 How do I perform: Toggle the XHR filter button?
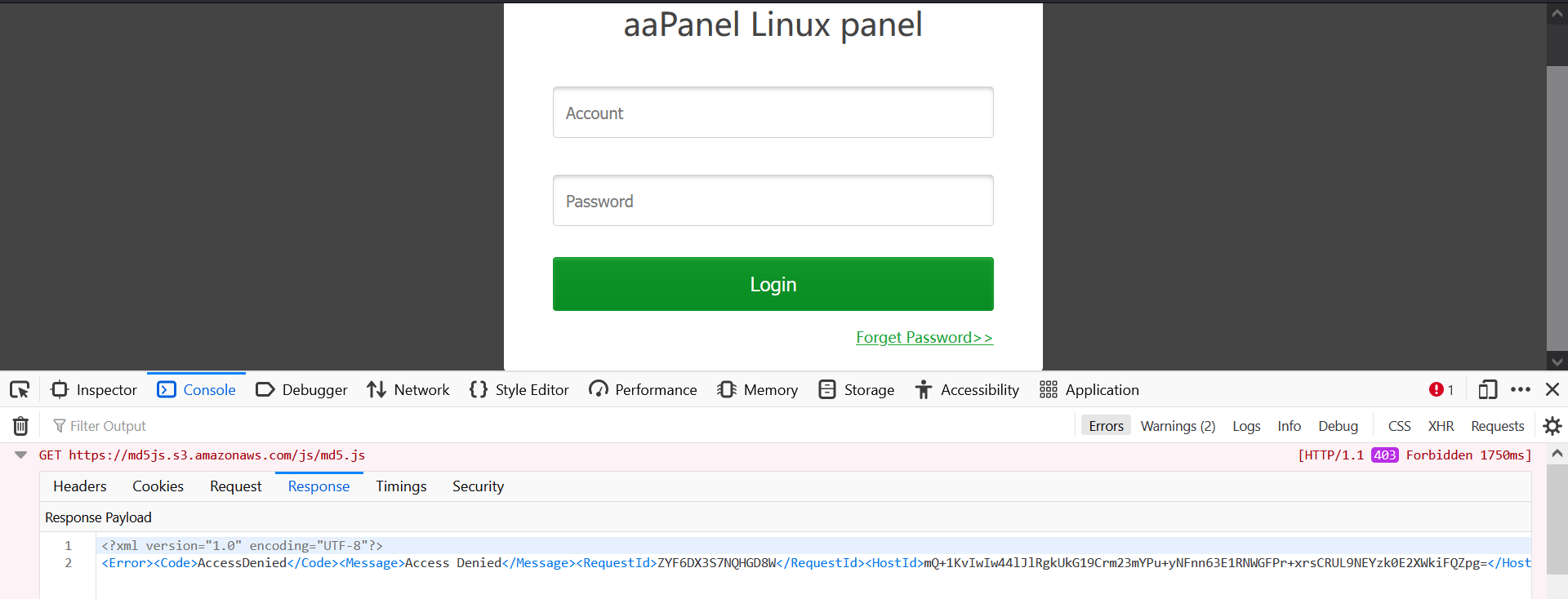point(1441,426)
